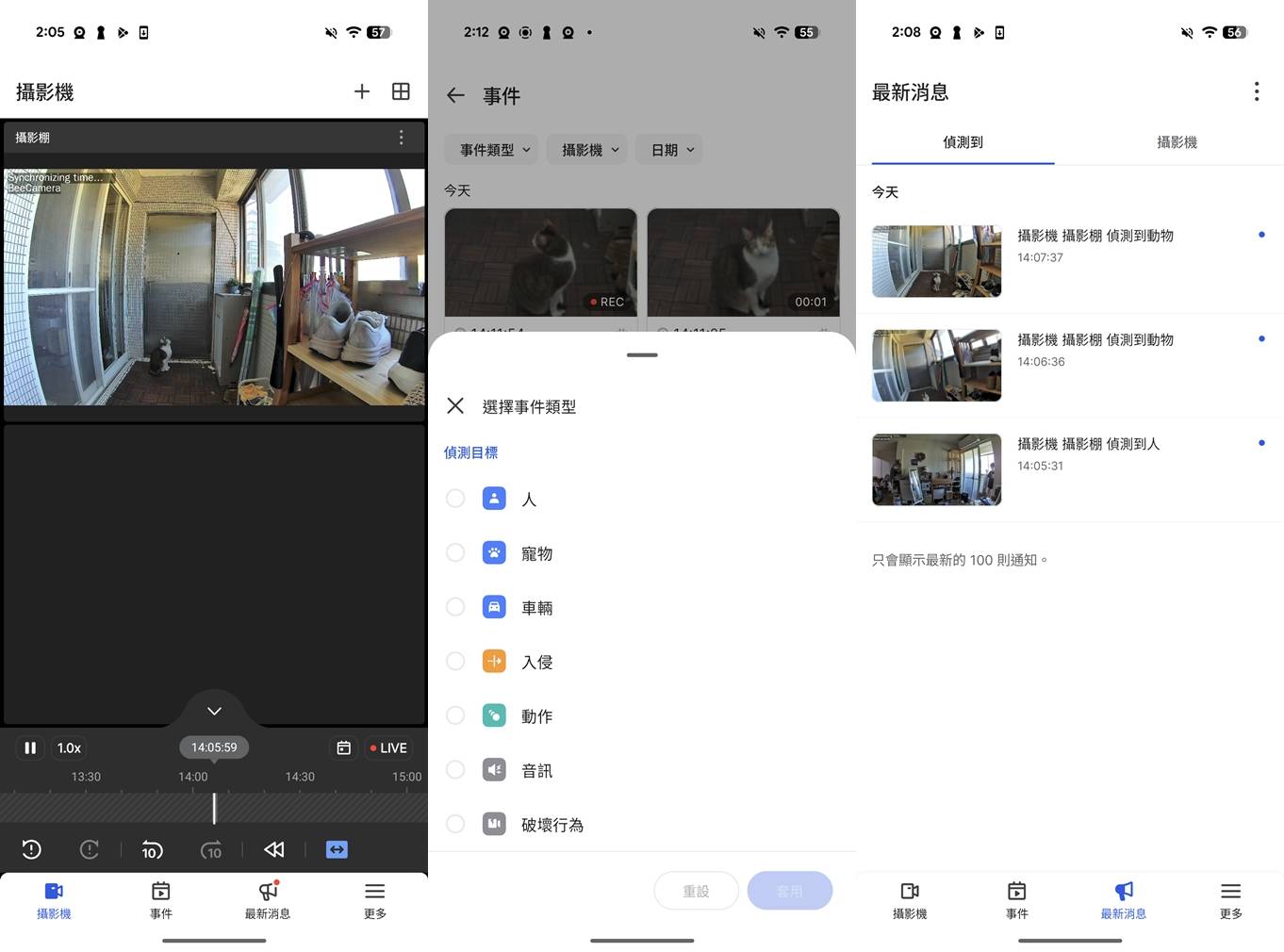Tap the fast rewind playback icon
Image resolution: width=1284 pixels, height=952 pixels.
pyautogui.click(x=273, y=849)
